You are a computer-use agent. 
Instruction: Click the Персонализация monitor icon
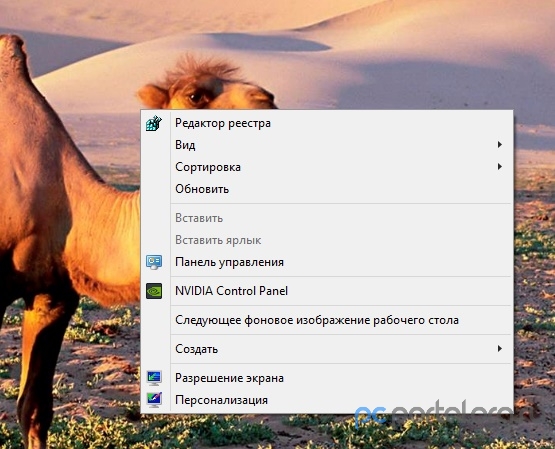pos(154,400)
